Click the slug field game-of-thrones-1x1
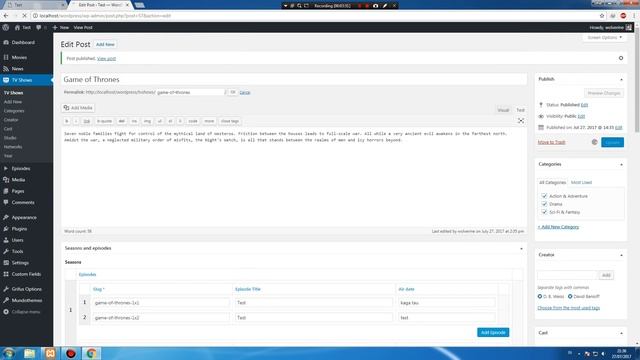This screenshot has height=360, width=640. tap(160, 303)
